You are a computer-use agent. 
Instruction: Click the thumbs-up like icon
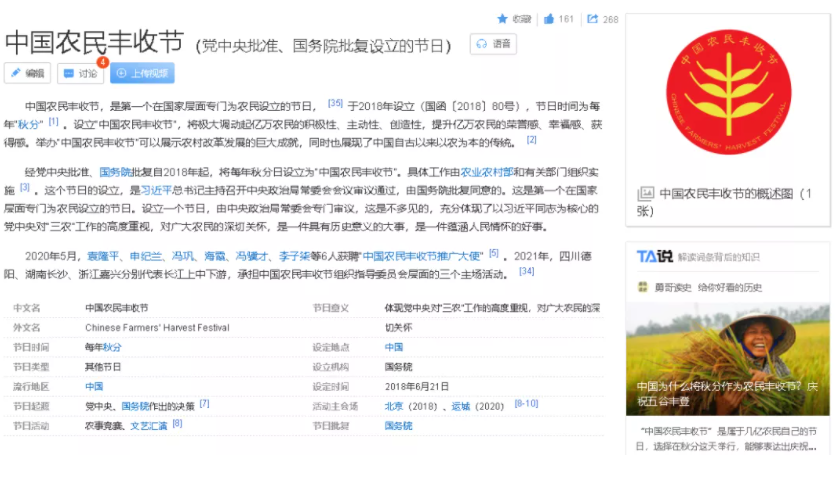(x=549, y=19)
